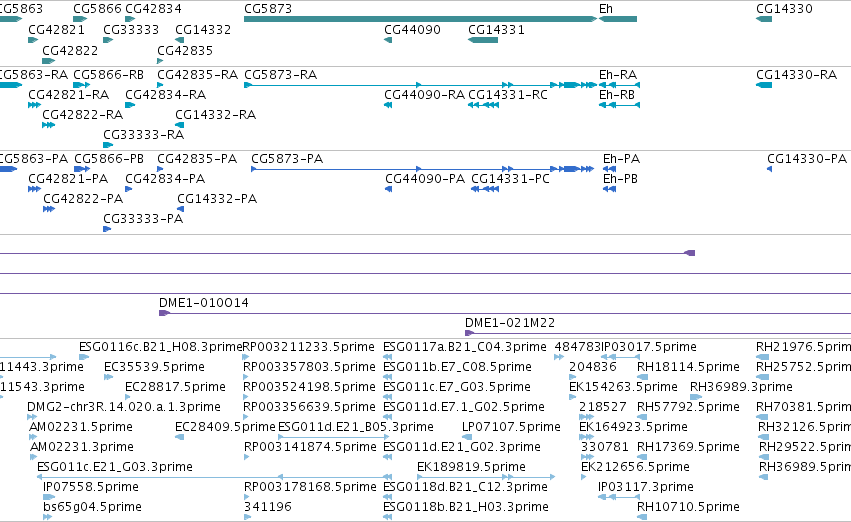The height and width of the screenshot is (522, 851).
Task: Choose transcript CG42835-RA label
Action: [198, 75]
